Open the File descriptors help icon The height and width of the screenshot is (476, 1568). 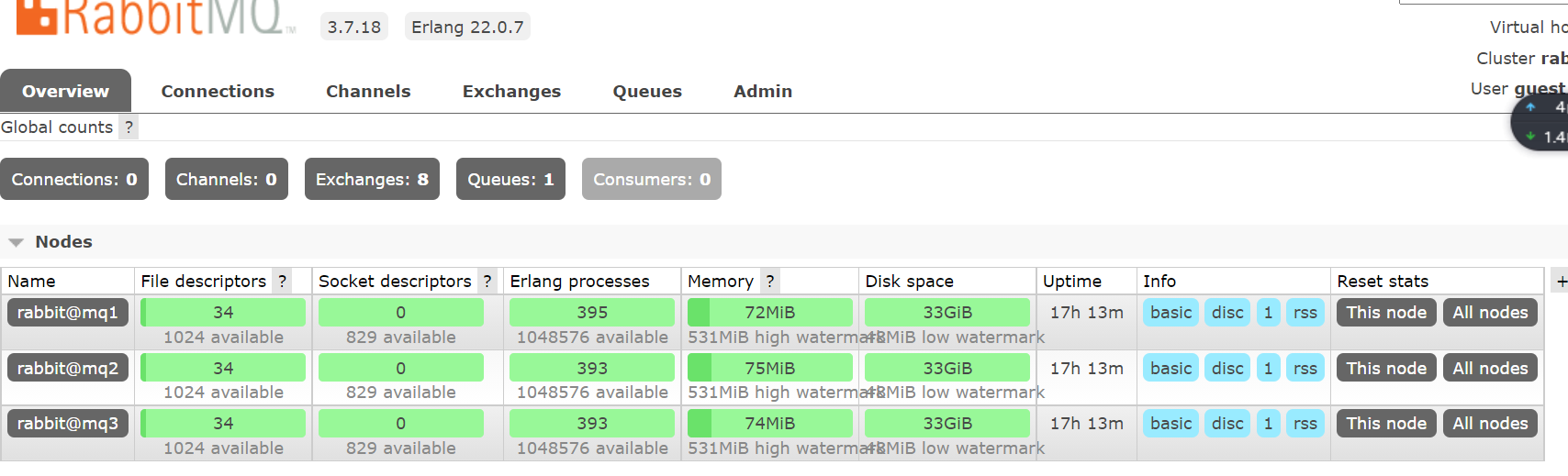(283, 282)
